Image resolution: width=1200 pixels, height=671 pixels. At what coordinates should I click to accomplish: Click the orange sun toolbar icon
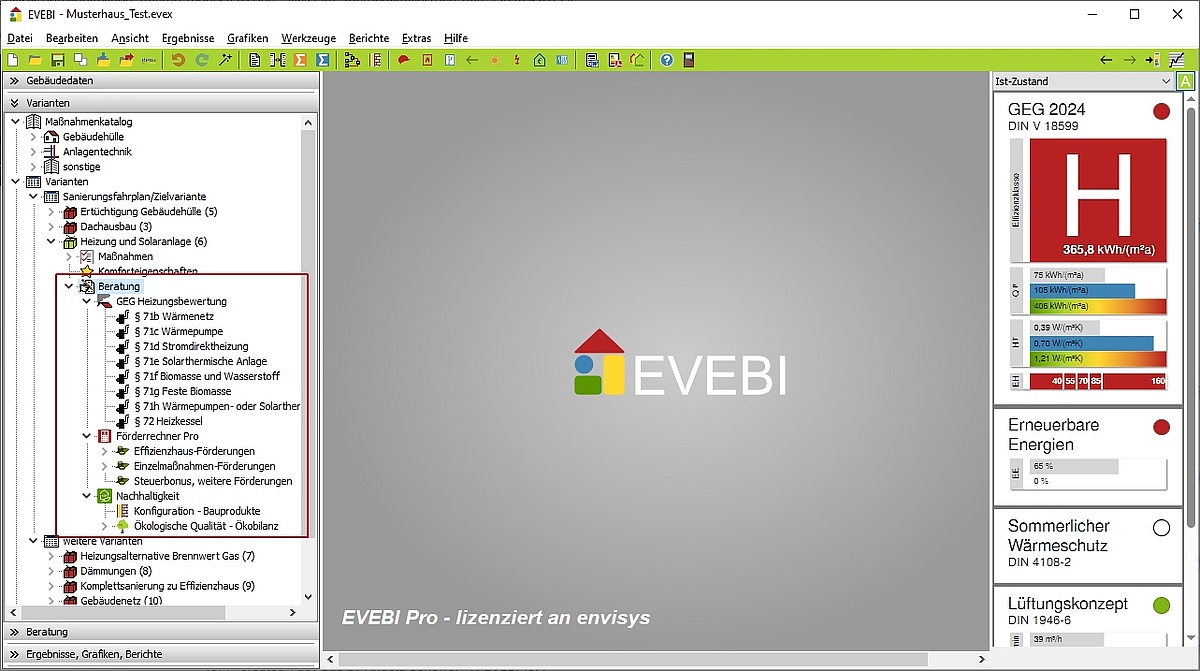pos(494,60)
